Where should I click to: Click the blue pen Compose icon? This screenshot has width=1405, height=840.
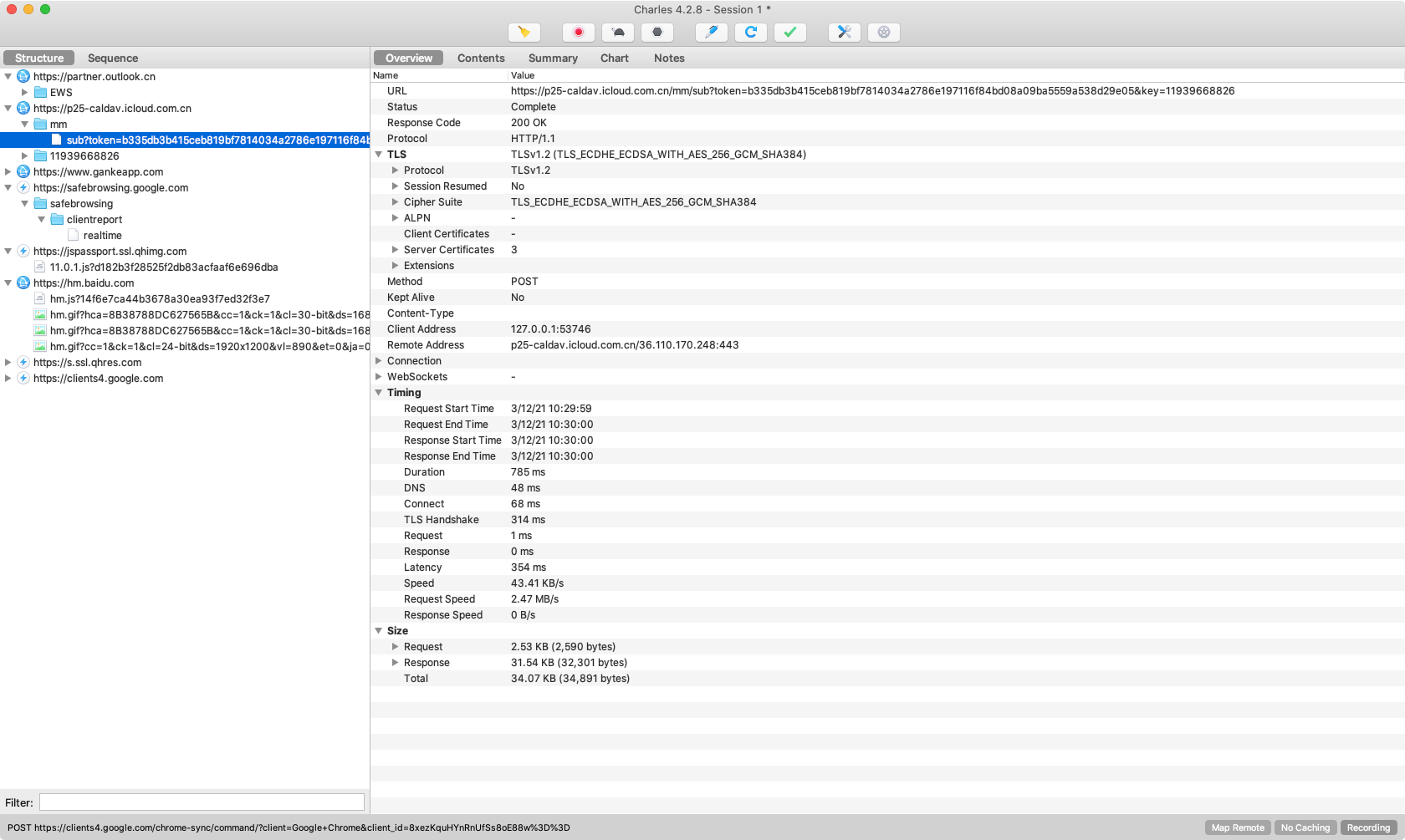pos(712,32)
